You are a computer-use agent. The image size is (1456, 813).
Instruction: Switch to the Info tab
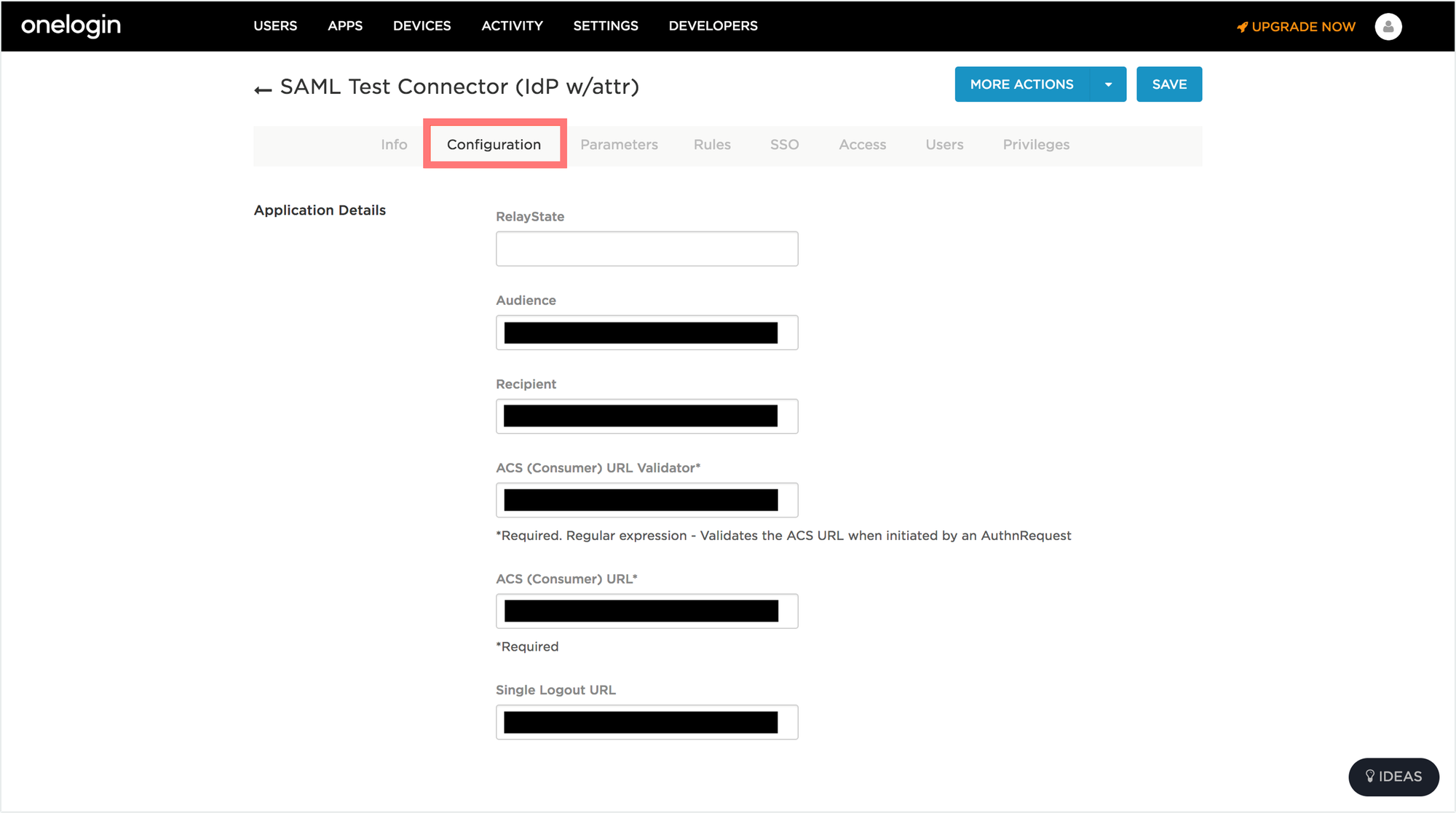[x=394, y=145]
